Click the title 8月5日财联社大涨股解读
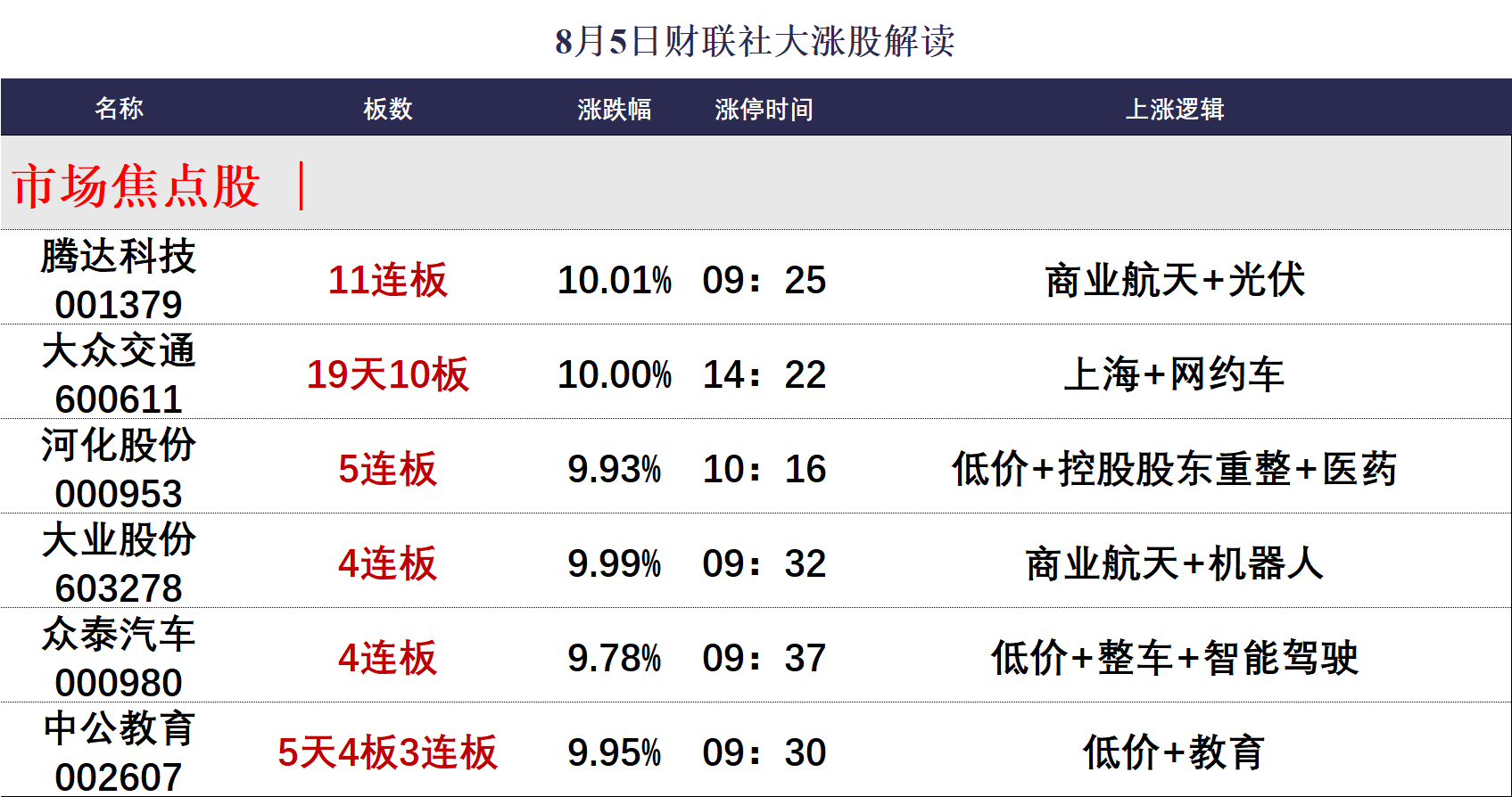 pyautogui.click(x=755, y=41)
